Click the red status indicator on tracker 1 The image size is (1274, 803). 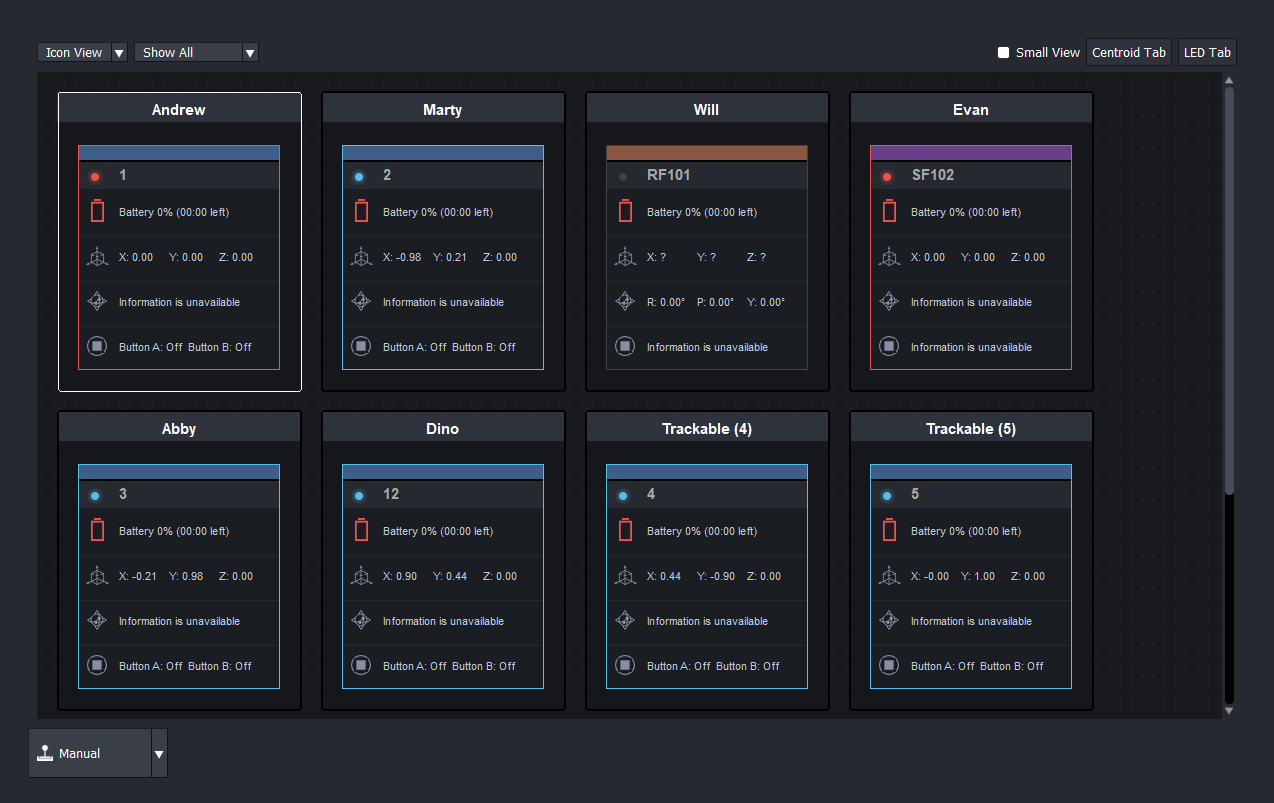click(95, 176)
